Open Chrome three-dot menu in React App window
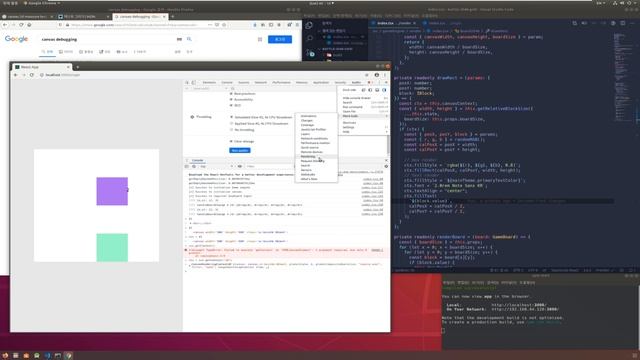The image size is (640, 360). pos(384,75)
